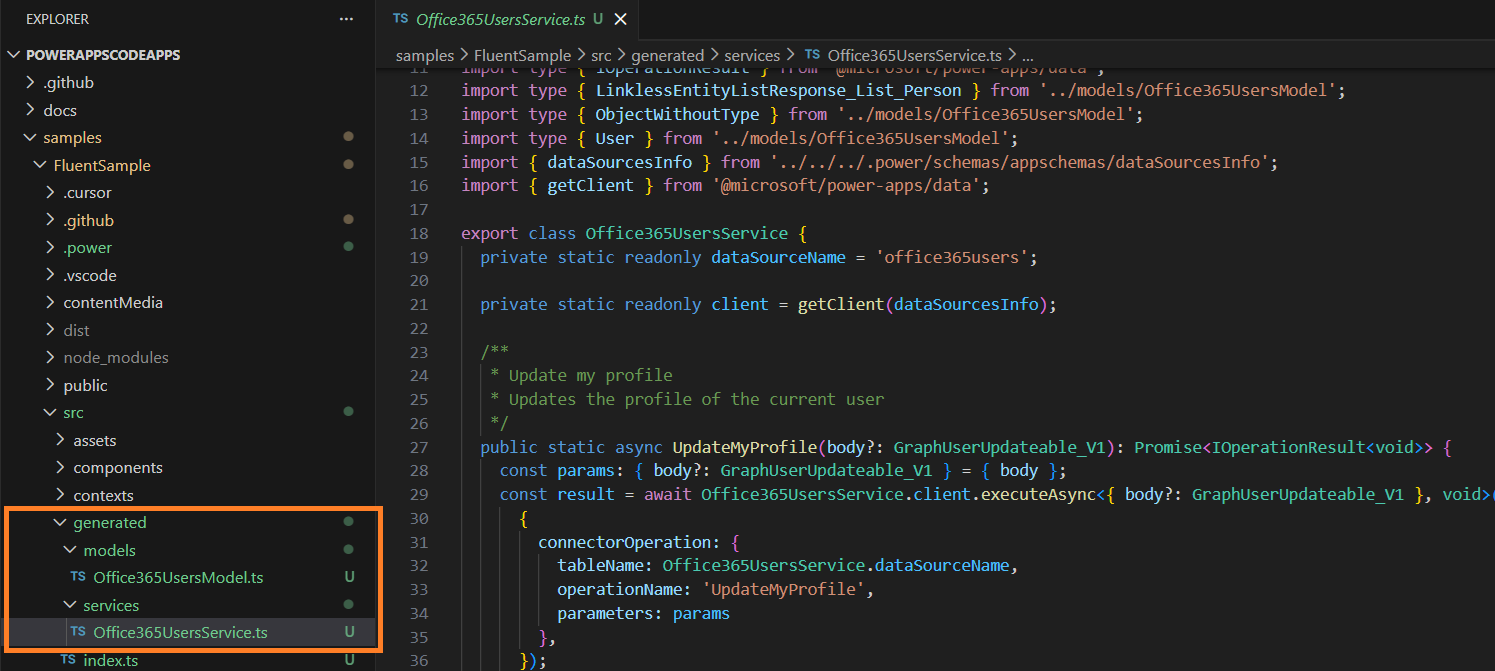Open Office365UsersModel.ts in the file tree
Image resolution: width=1495 pixels, height=671 pixels.
178,577
